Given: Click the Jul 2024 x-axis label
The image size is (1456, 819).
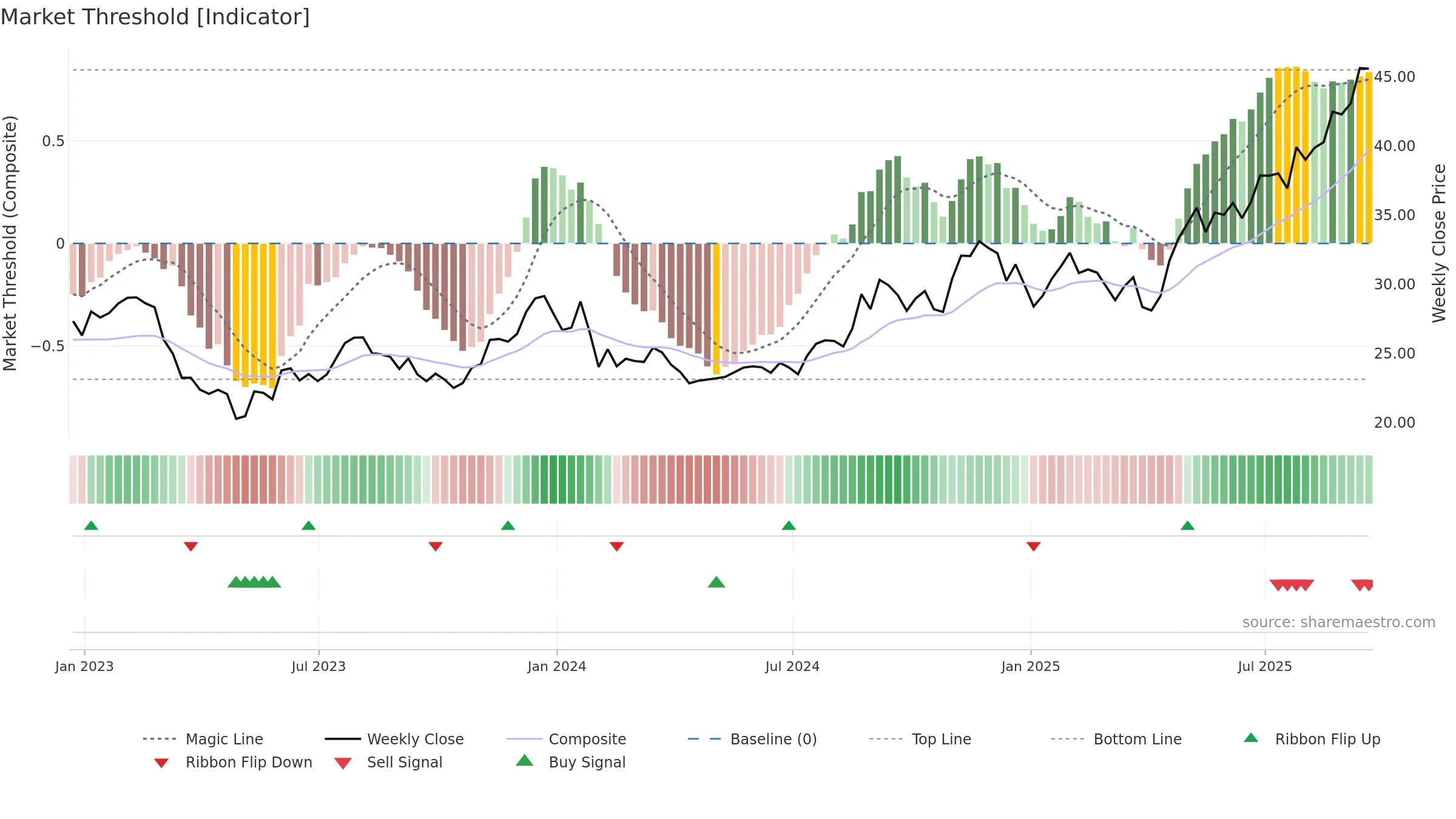Looking at the screenshot, I should tap(792, 666).
